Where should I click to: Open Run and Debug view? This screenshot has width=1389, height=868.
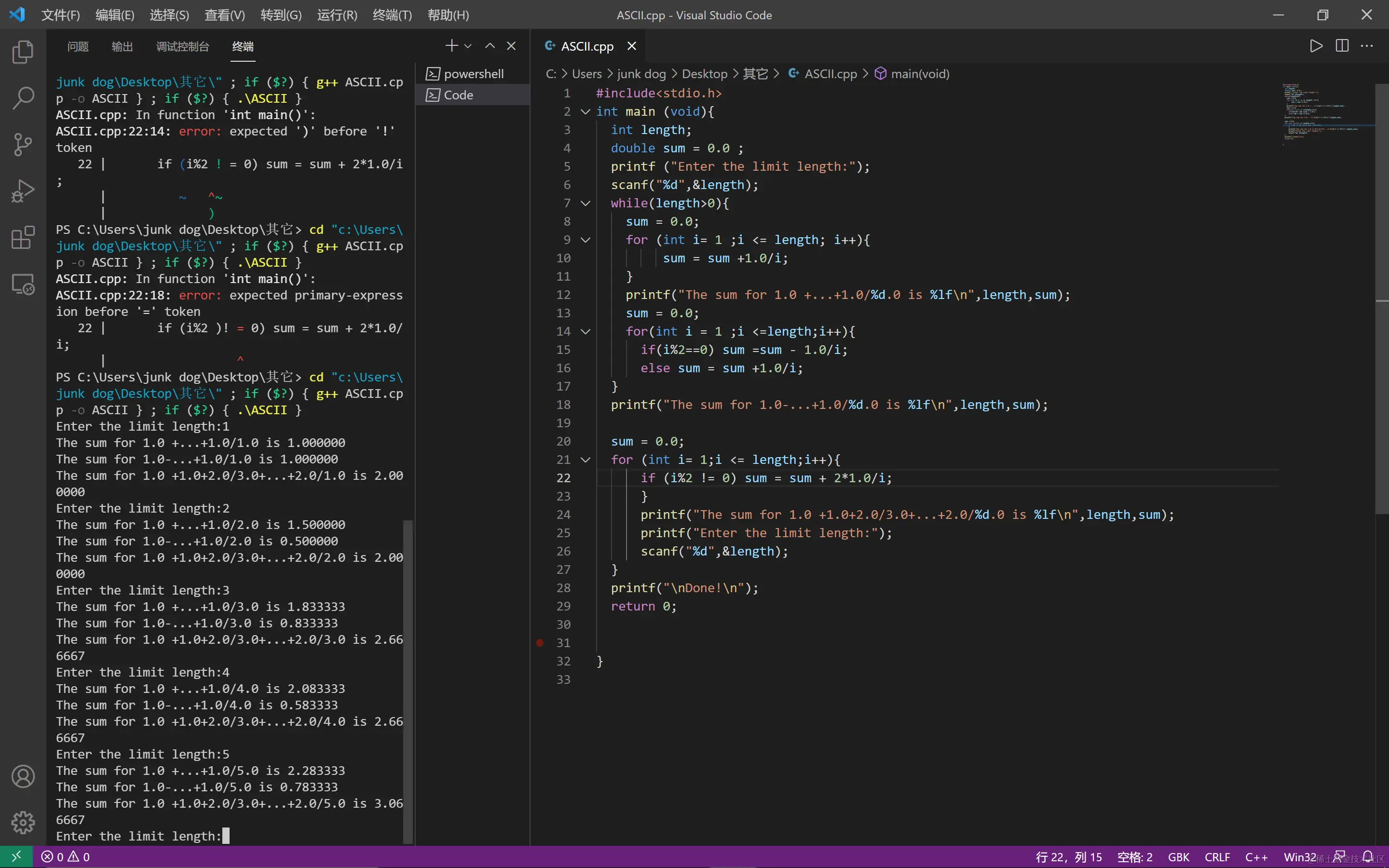(23, 191)
